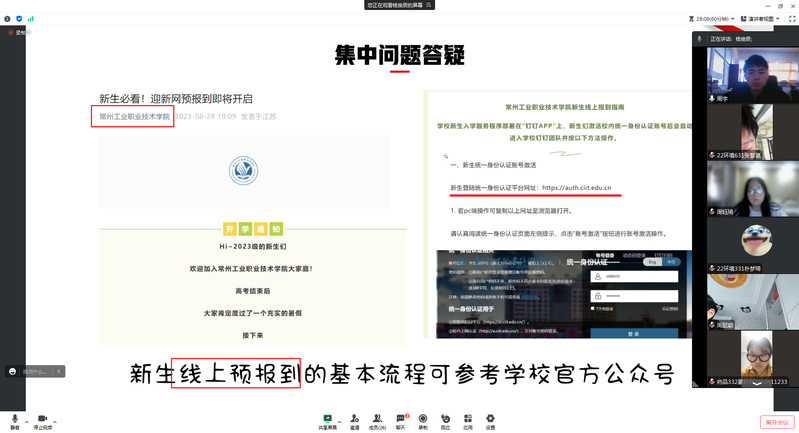Open the members list panel

coord(377,419)
